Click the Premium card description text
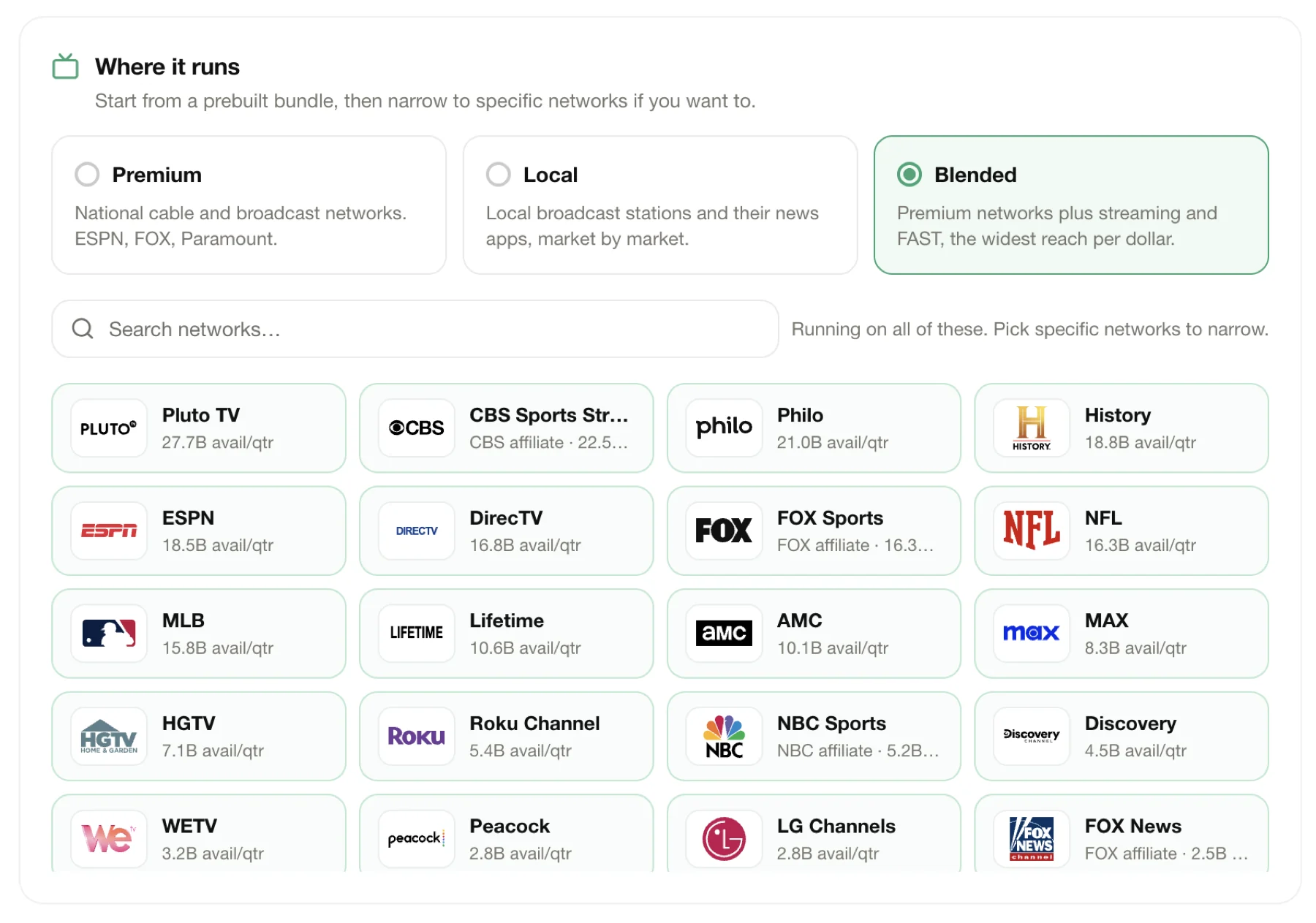This screenshot has width=1316, height=923. [241, 226]
